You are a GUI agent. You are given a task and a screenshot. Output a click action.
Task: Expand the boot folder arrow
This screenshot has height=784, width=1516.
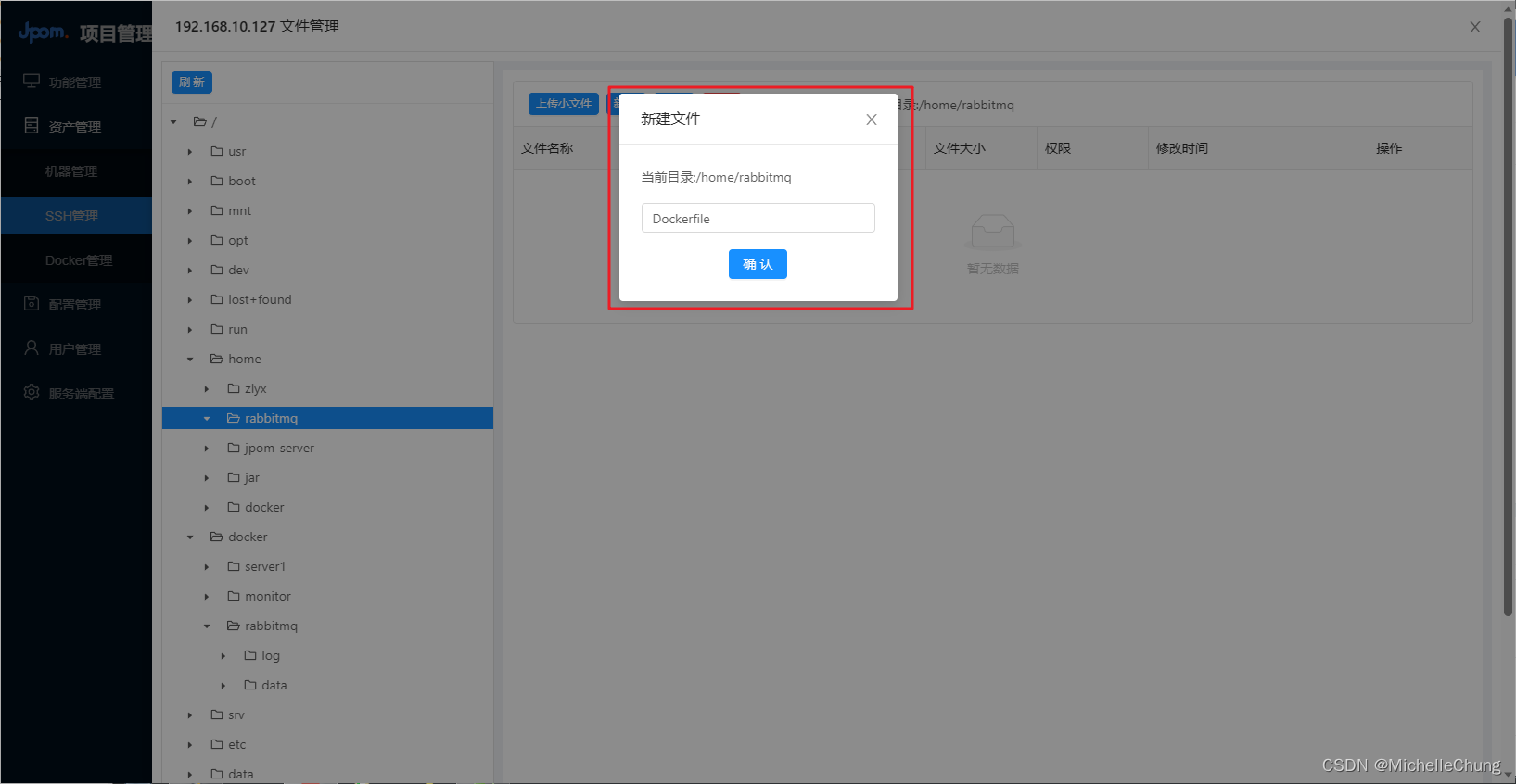pyautogui.click(x=190, y=182)
